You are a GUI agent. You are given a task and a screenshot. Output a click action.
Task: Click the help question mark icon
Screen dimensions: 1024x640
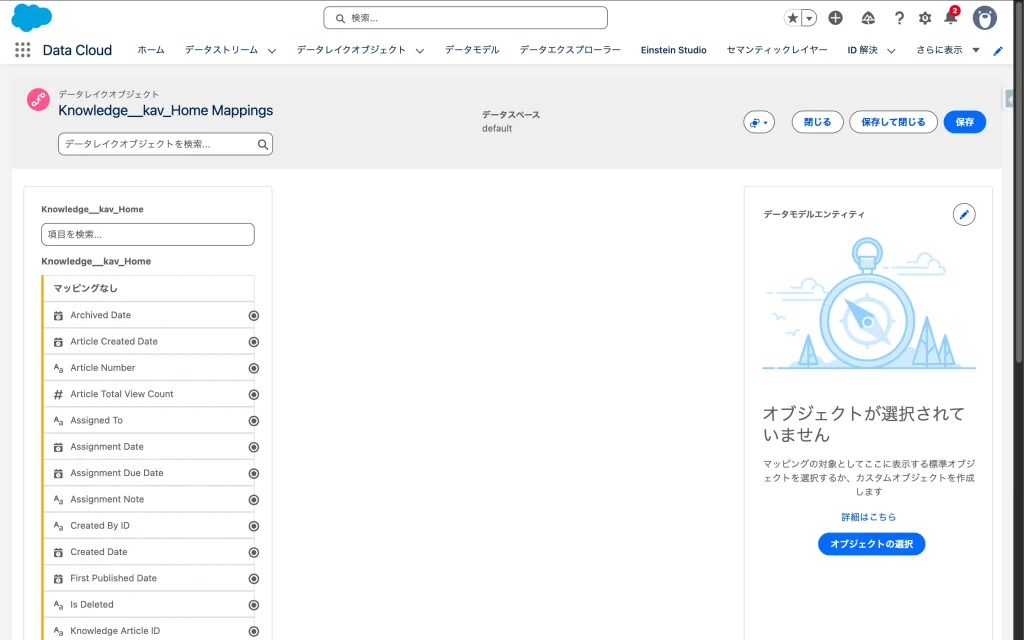[899, 18]
